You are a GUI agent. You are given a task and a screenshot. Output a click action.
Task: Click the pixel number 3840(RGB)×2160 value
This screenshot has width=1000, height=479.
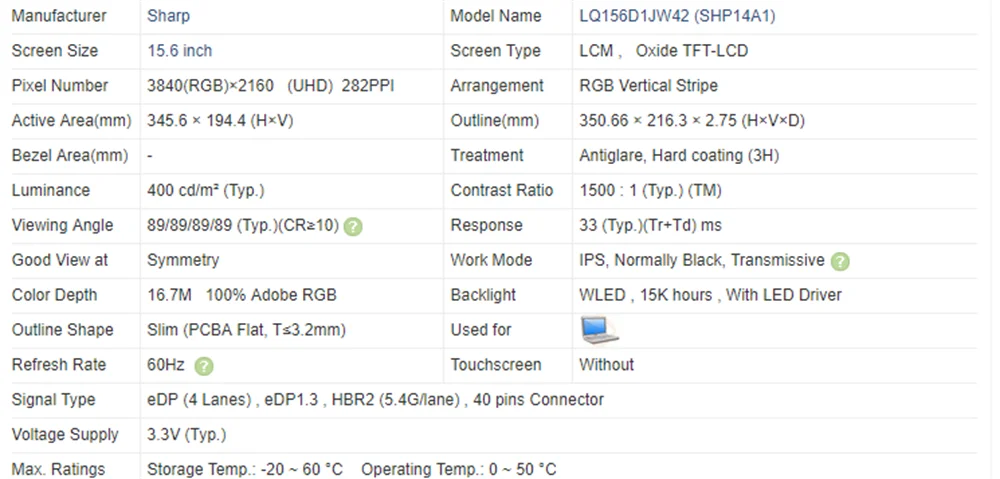click(210, 86)
